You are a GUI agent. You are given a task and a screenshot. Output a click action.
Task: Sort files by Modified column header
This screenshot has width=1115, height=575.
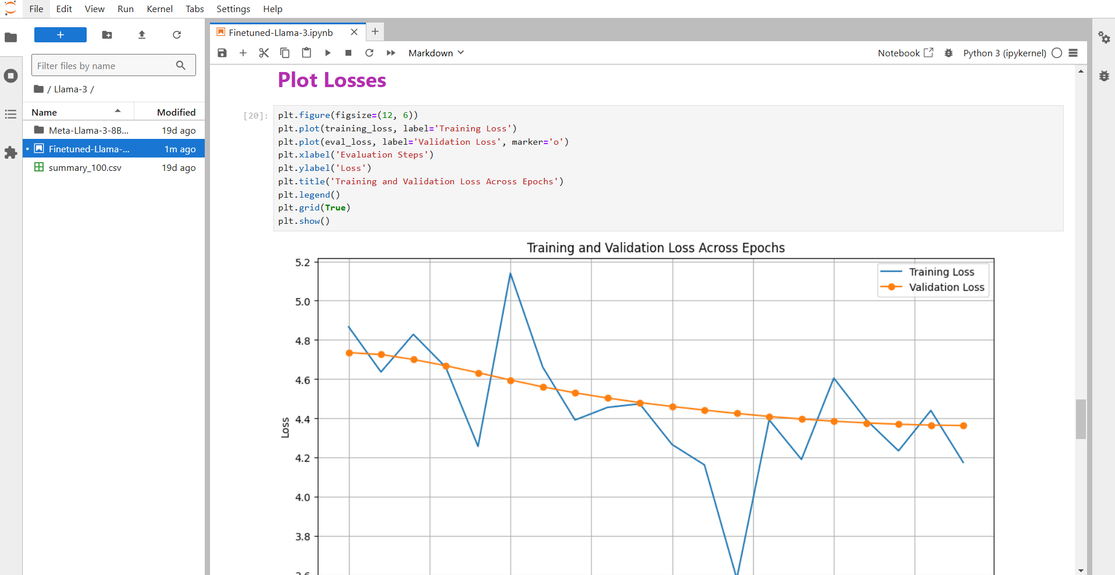tap(169, 112)
